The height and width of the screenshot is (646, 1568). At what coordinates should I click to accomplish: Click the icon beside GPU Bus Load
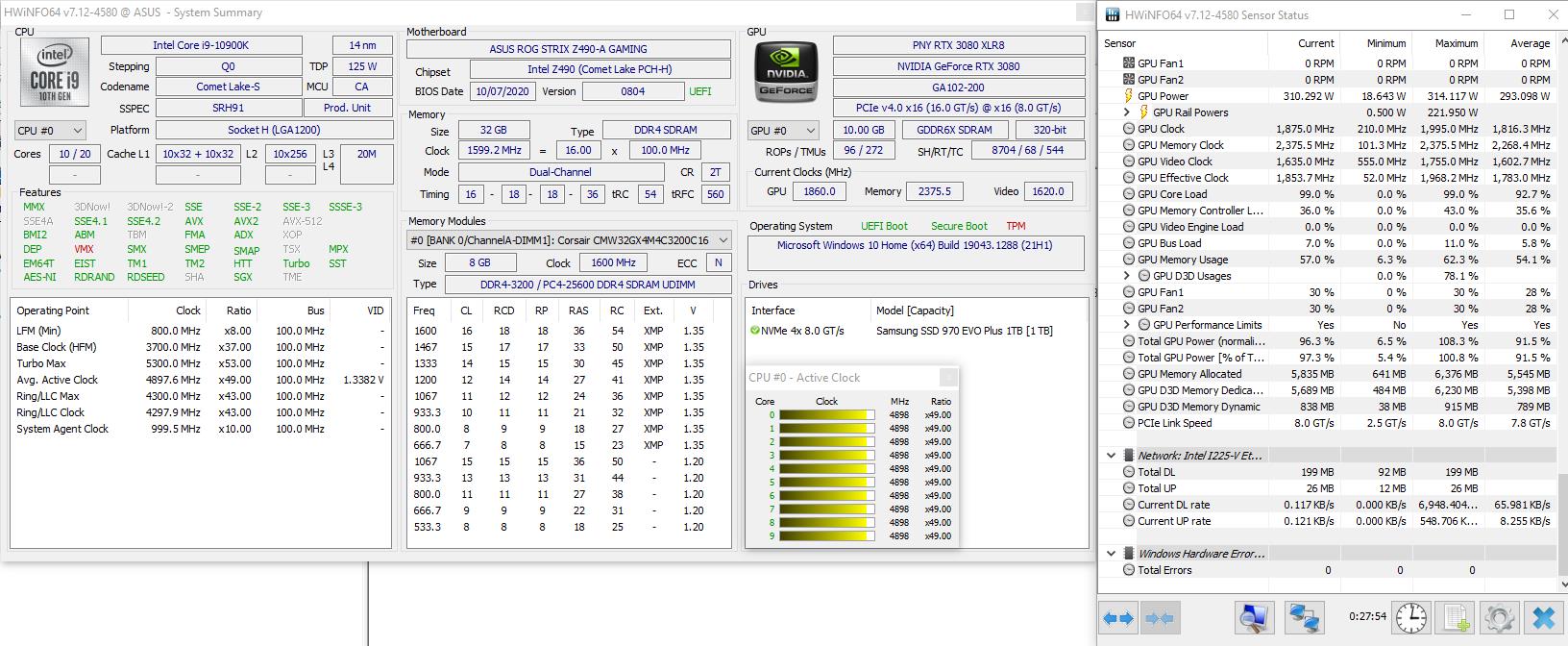coord(1129,243)
